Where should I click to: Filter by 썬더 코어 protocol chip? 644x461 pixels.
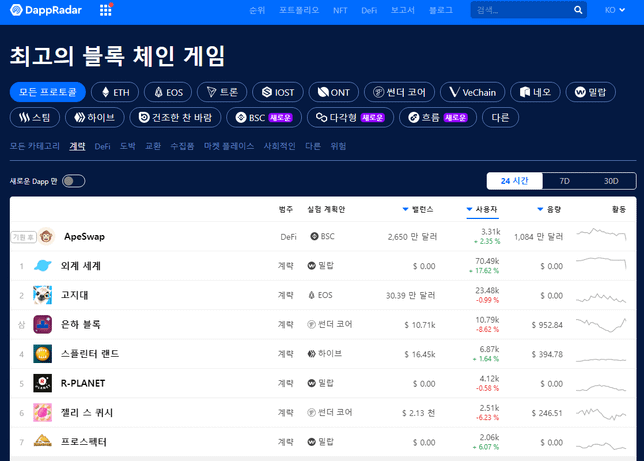click(399, 92)
